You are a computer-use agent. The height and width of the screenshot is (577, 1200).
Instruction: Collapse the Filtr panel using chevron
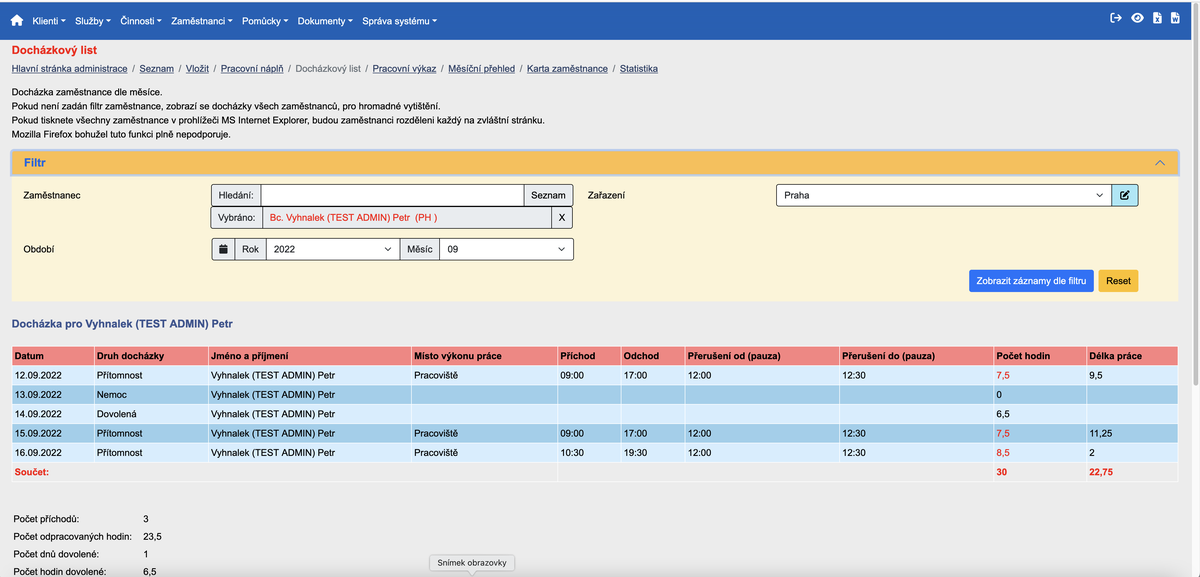1159,162
